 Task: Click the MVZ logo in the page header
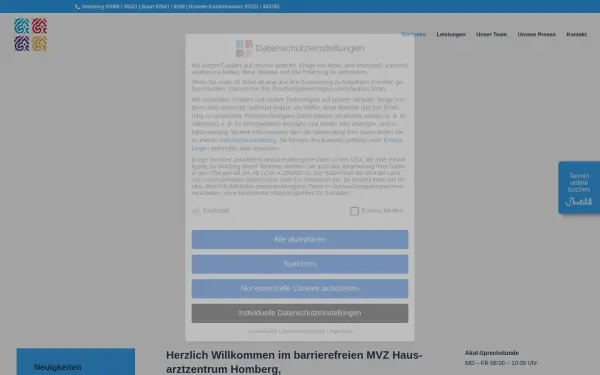[x=31, y=34]
